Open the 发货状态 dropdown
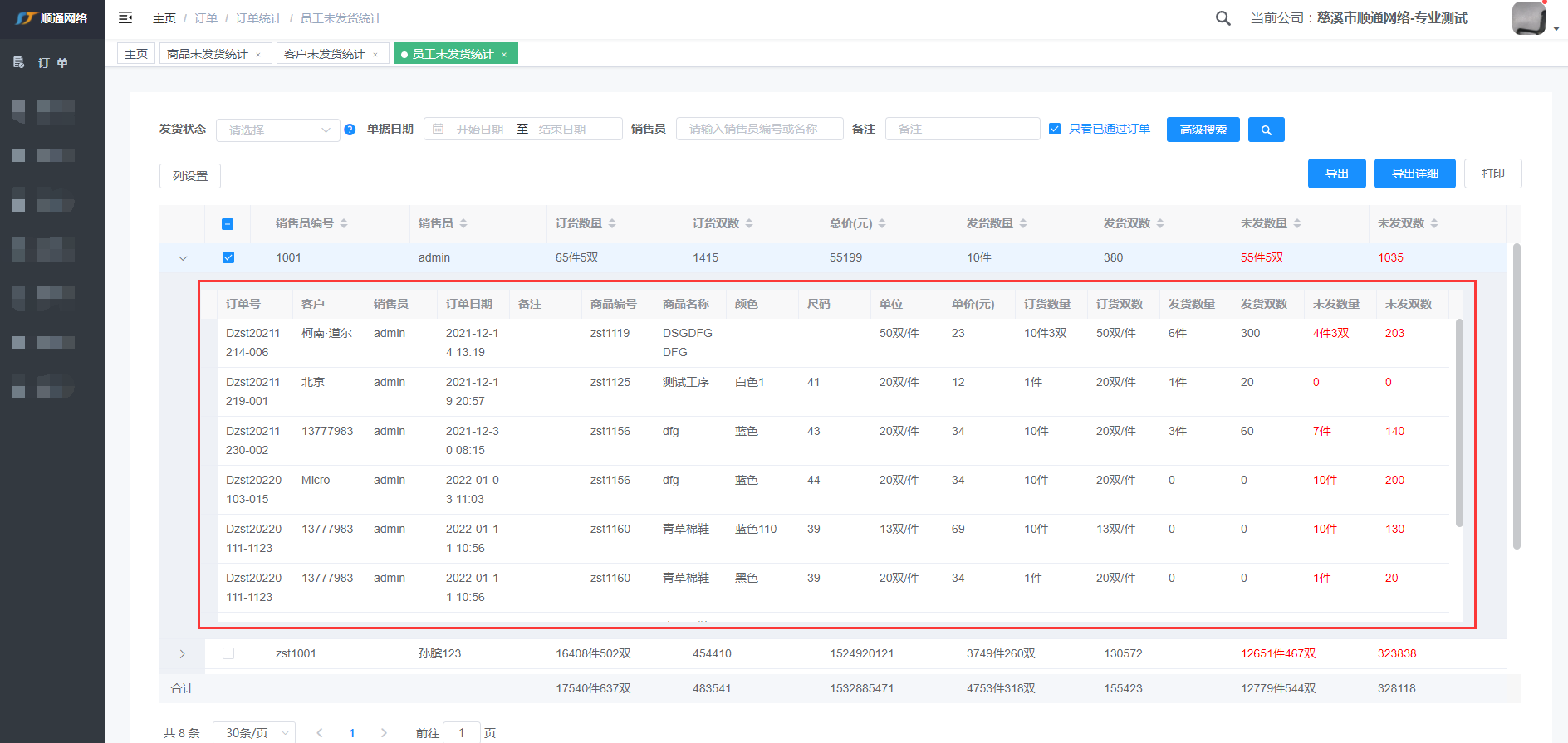The height and width of the screenshot is (743, 1568). (277, 130)
